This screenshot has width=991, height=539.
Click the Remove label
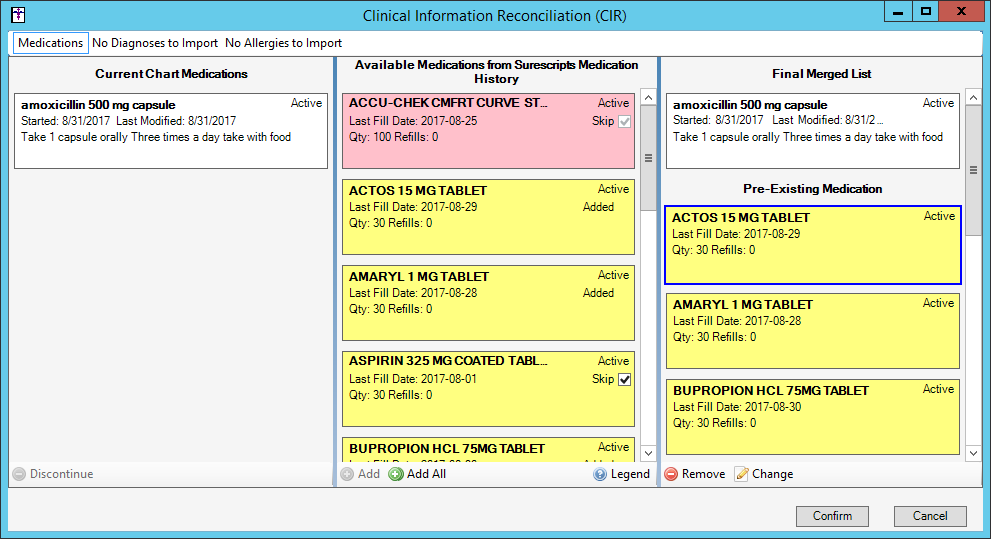coord(703,474)
